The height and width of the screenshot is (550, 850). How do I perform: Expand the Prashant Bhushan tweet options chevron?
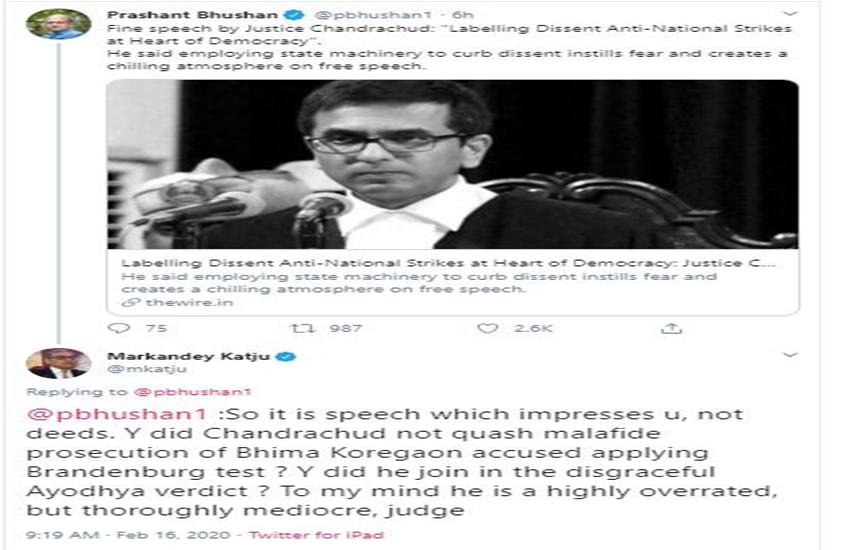point(790,13)
